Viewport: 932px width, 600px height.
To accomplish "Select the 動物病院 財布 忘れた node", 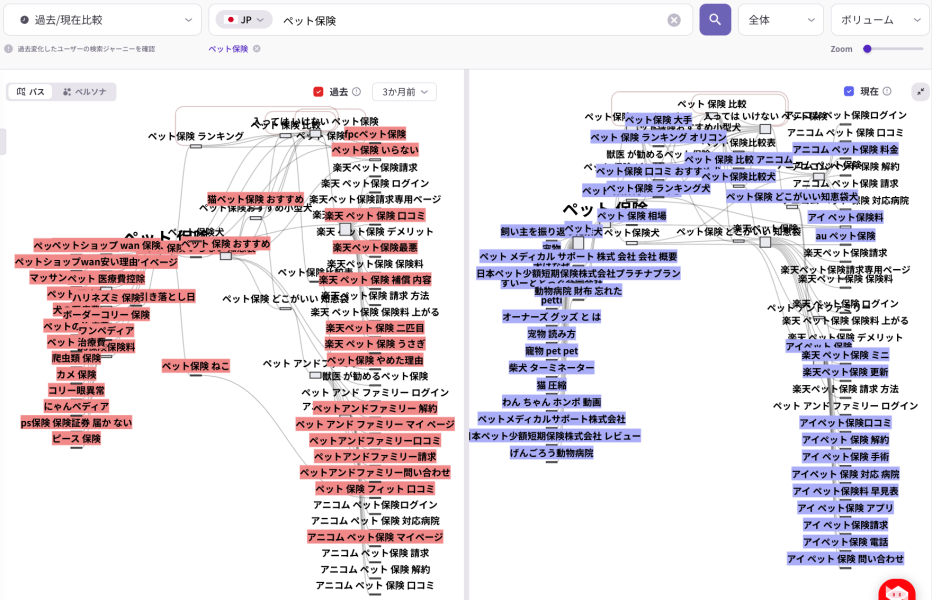I will pyautogui.click(x=578, y=290).
